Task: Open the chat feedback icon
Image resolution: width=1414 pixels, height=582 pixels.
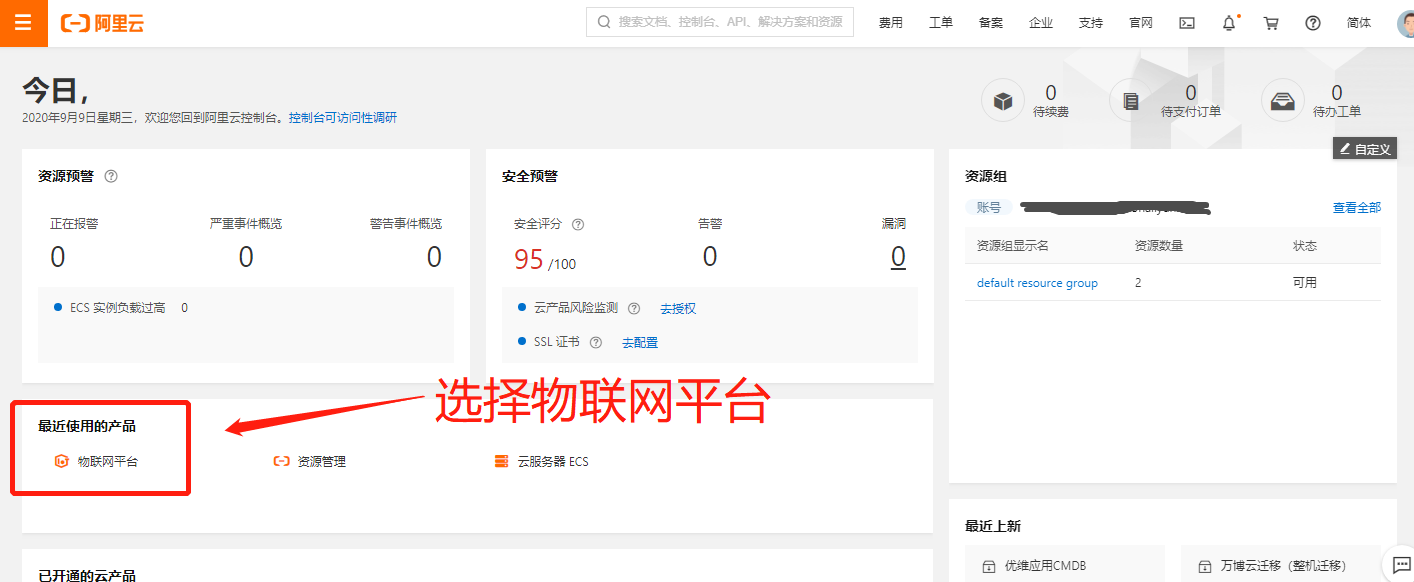Action: [x=1401, y=565]
